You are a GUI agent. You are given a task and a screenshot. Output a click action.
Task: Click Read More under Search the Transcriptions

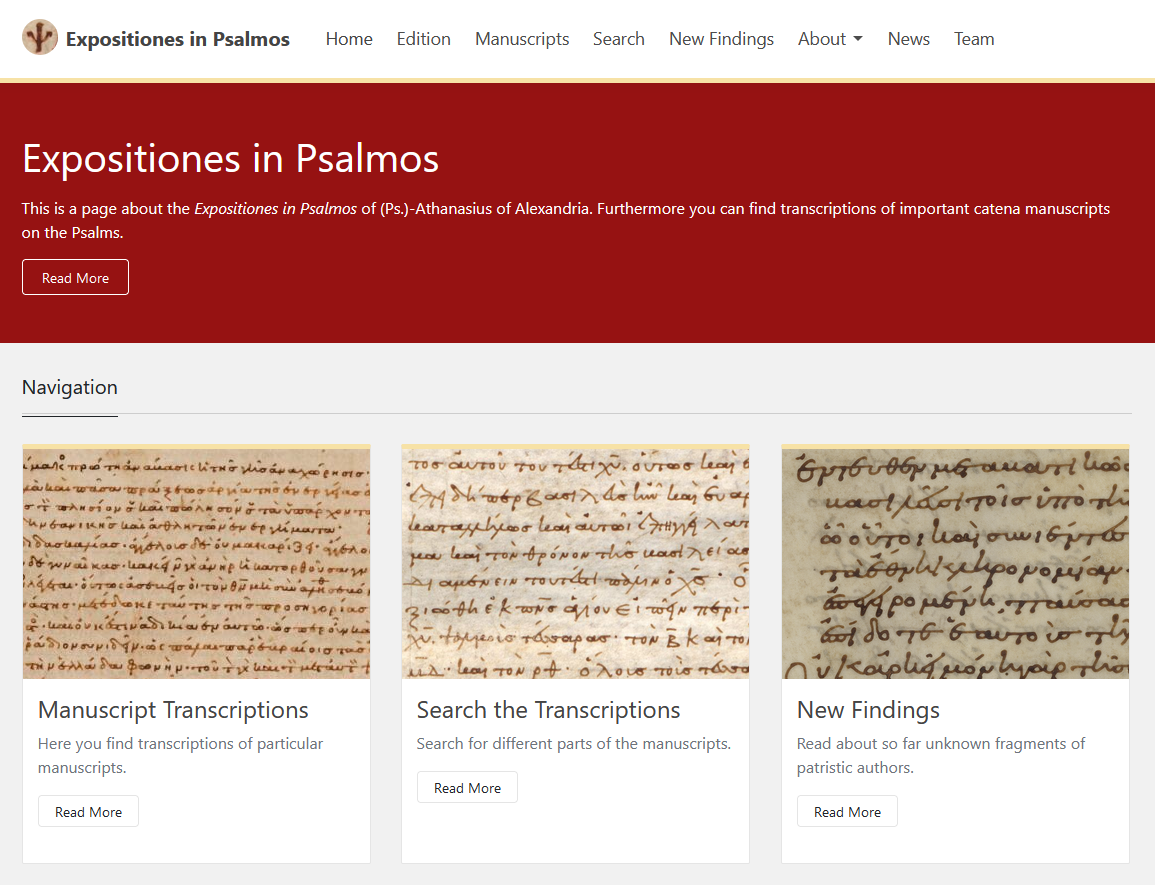tap(467, 788)
